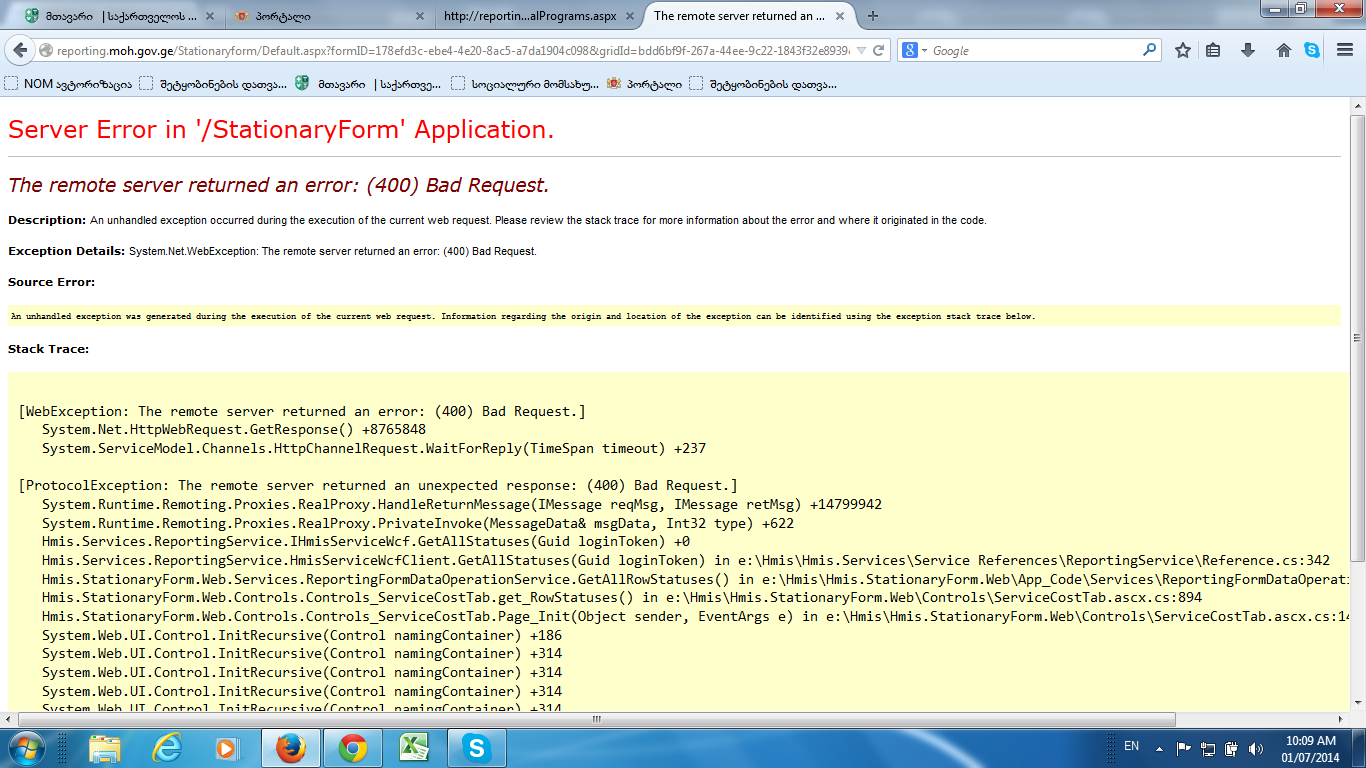The width and height of the screenshot is (1366, 768).
Task: Open the Firefox hamburger menu
Action: pyautogui.click(x=1345, y=51)
